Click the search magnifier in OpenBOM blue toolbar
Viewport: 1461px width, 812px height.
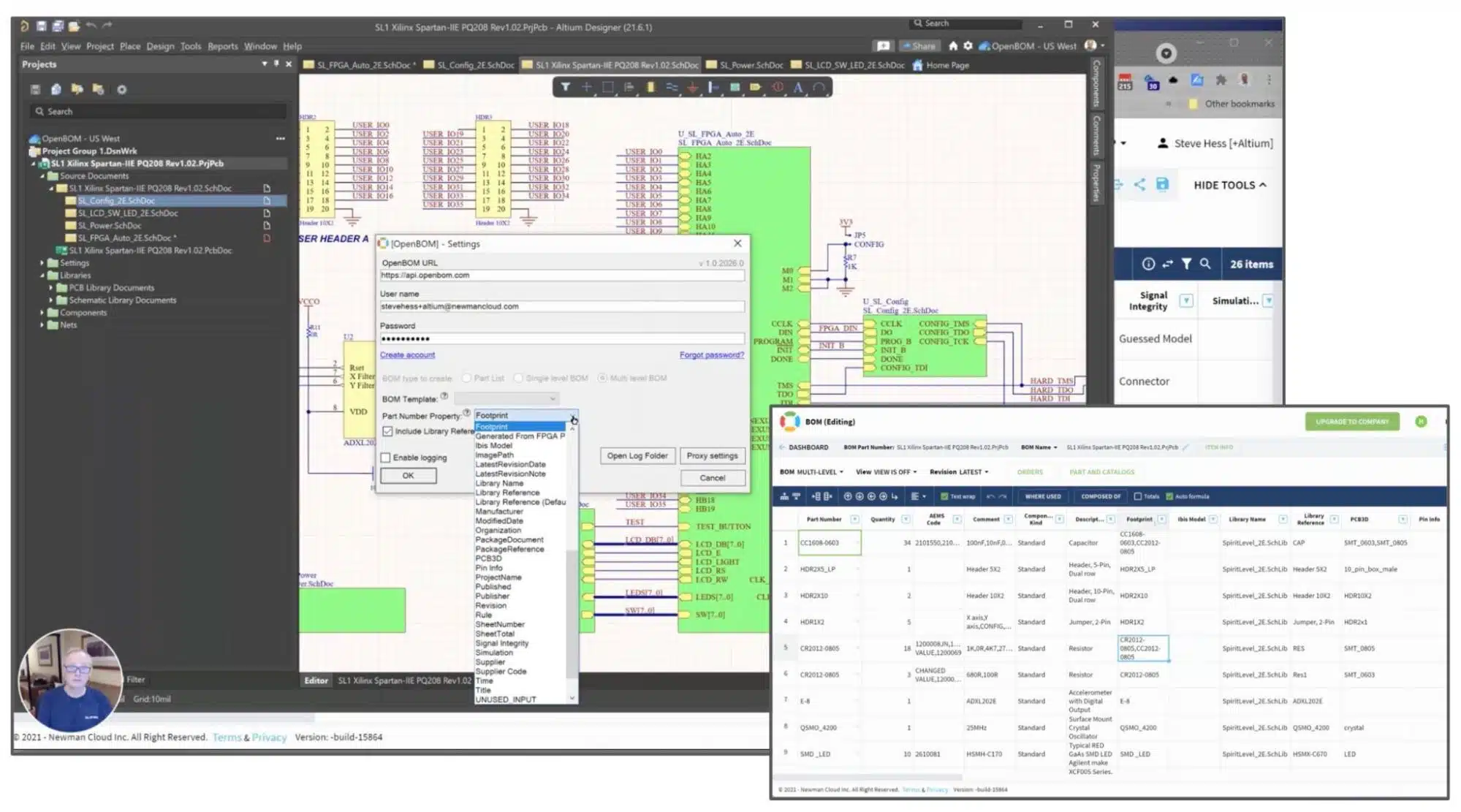[x=1205, y=264]
